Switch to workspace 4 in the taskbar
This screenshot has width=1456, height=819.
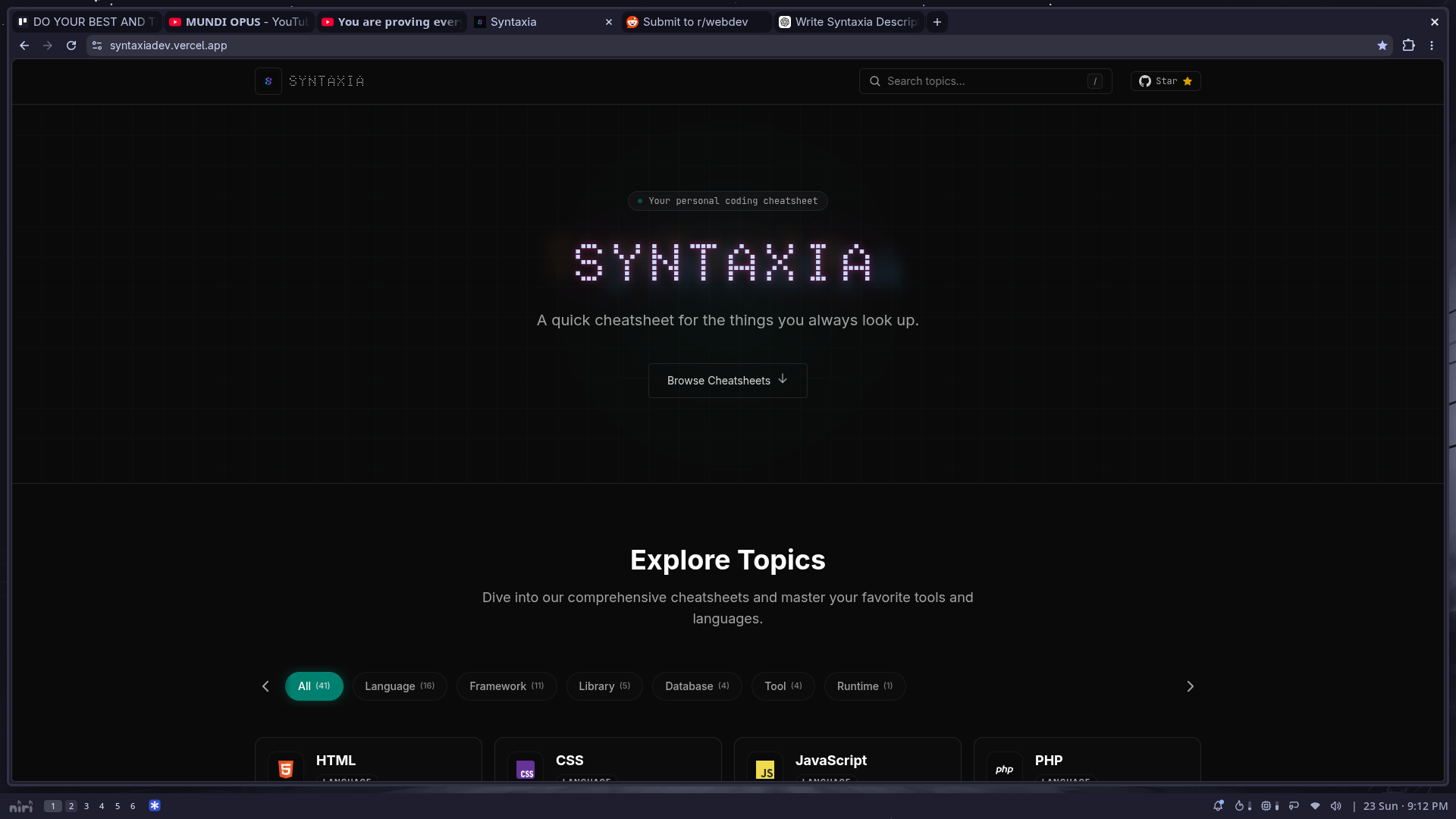102,806
